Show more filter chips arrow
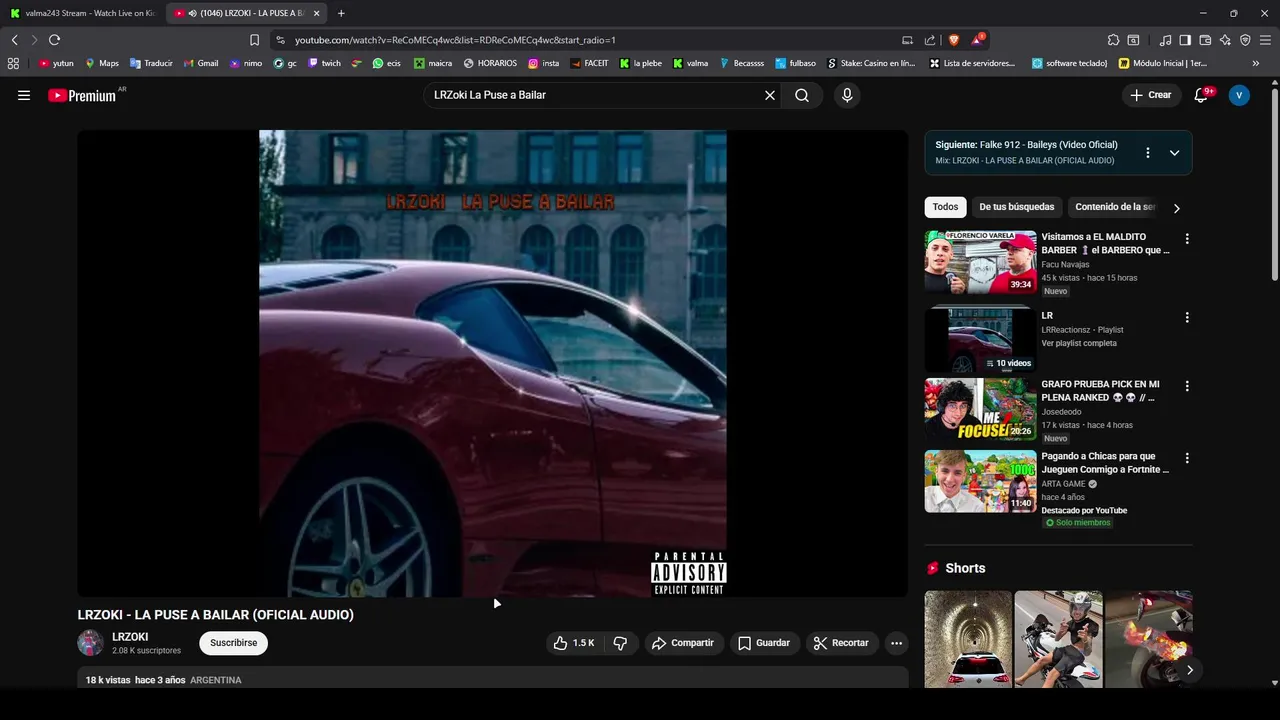Viewport: 1280px width, 720px height. (x=1176, y=208)
